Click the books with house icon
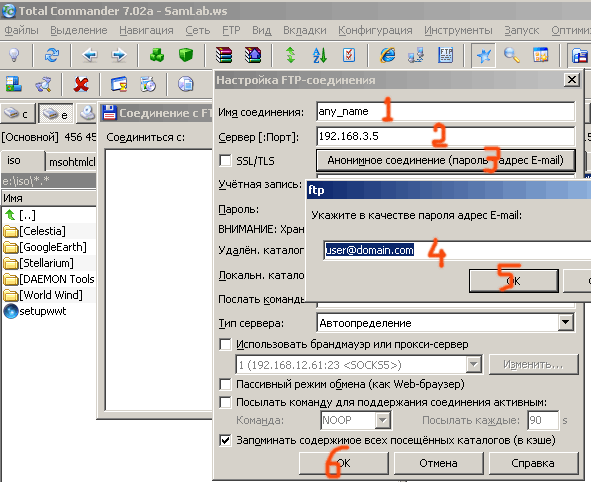The width and height of the screenshot is (591, 482). pos(253,55)
